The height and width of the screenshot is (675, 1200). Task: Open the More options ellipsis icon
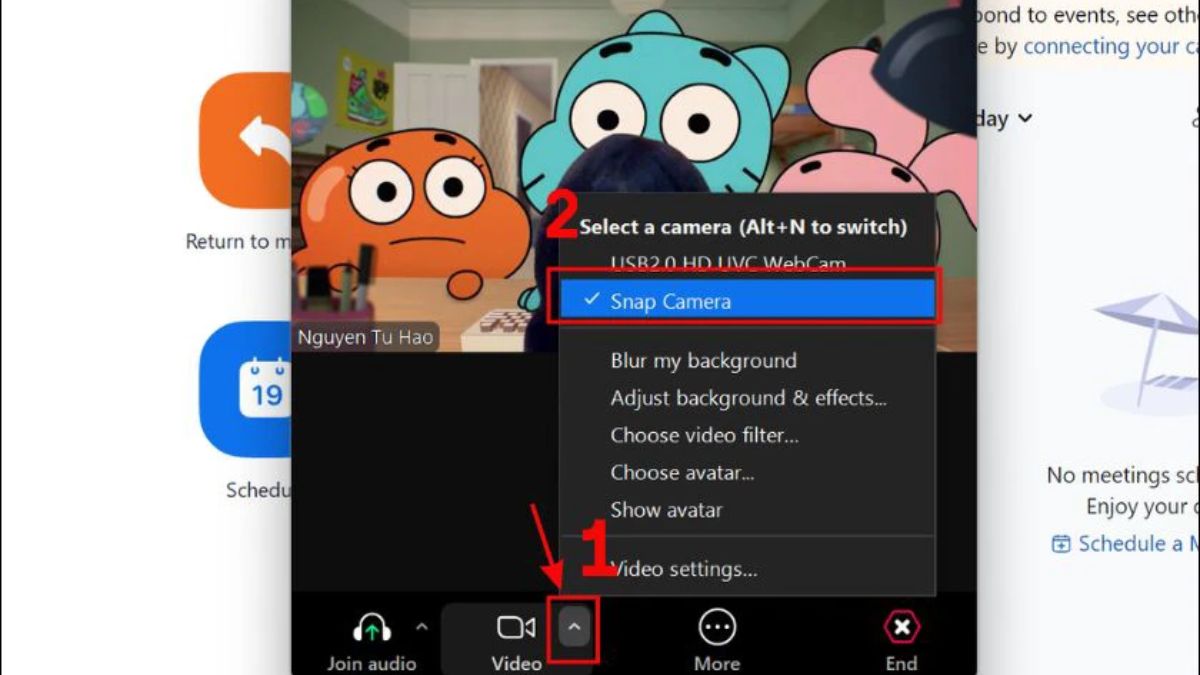717,627
